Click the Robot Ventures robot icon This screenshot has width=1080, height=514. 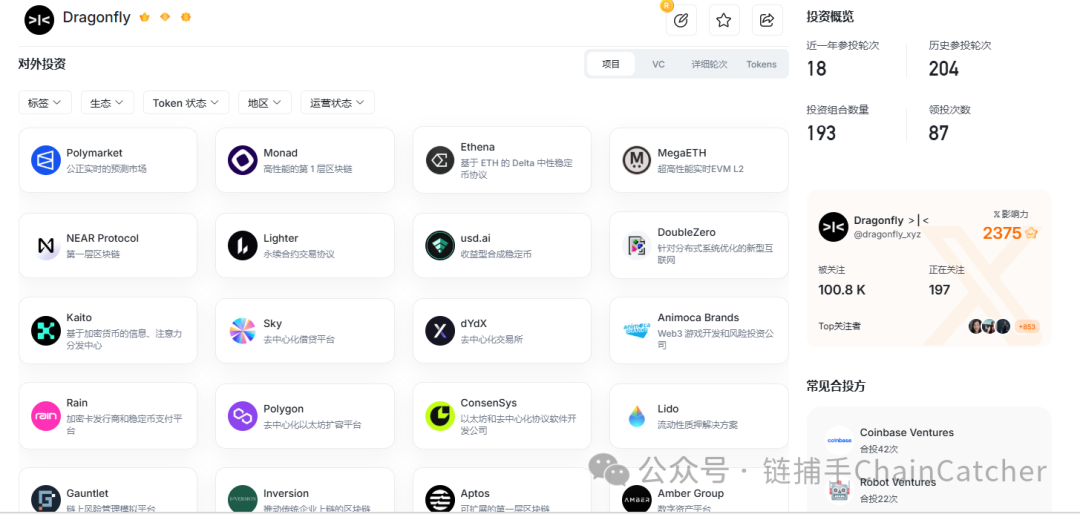[x=839, y=490]
